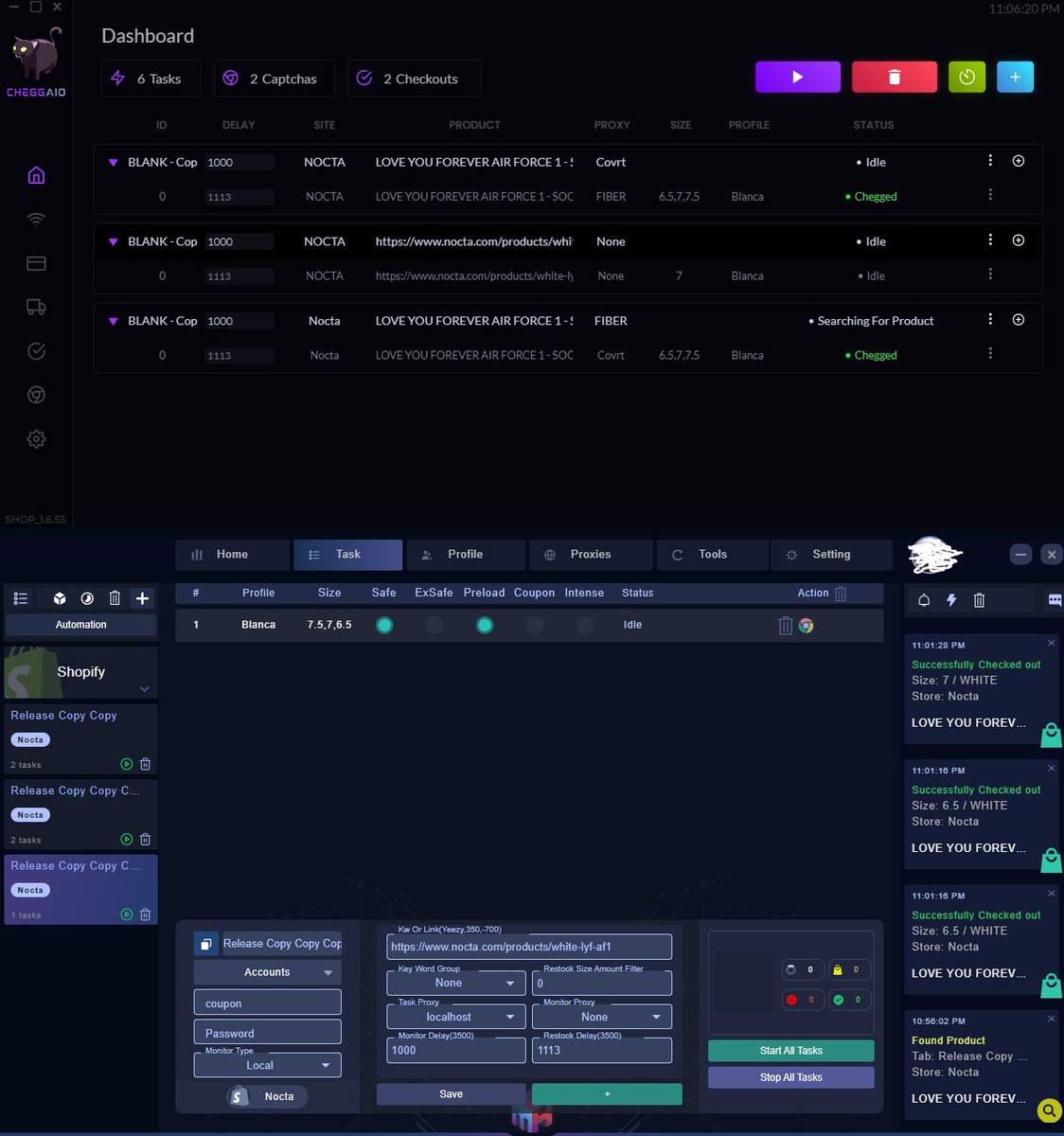Image resolution: width=1064 pixels, height=1136 pixels.
Task: Switch to the Tools tab
Action: (x=712, y=555)
